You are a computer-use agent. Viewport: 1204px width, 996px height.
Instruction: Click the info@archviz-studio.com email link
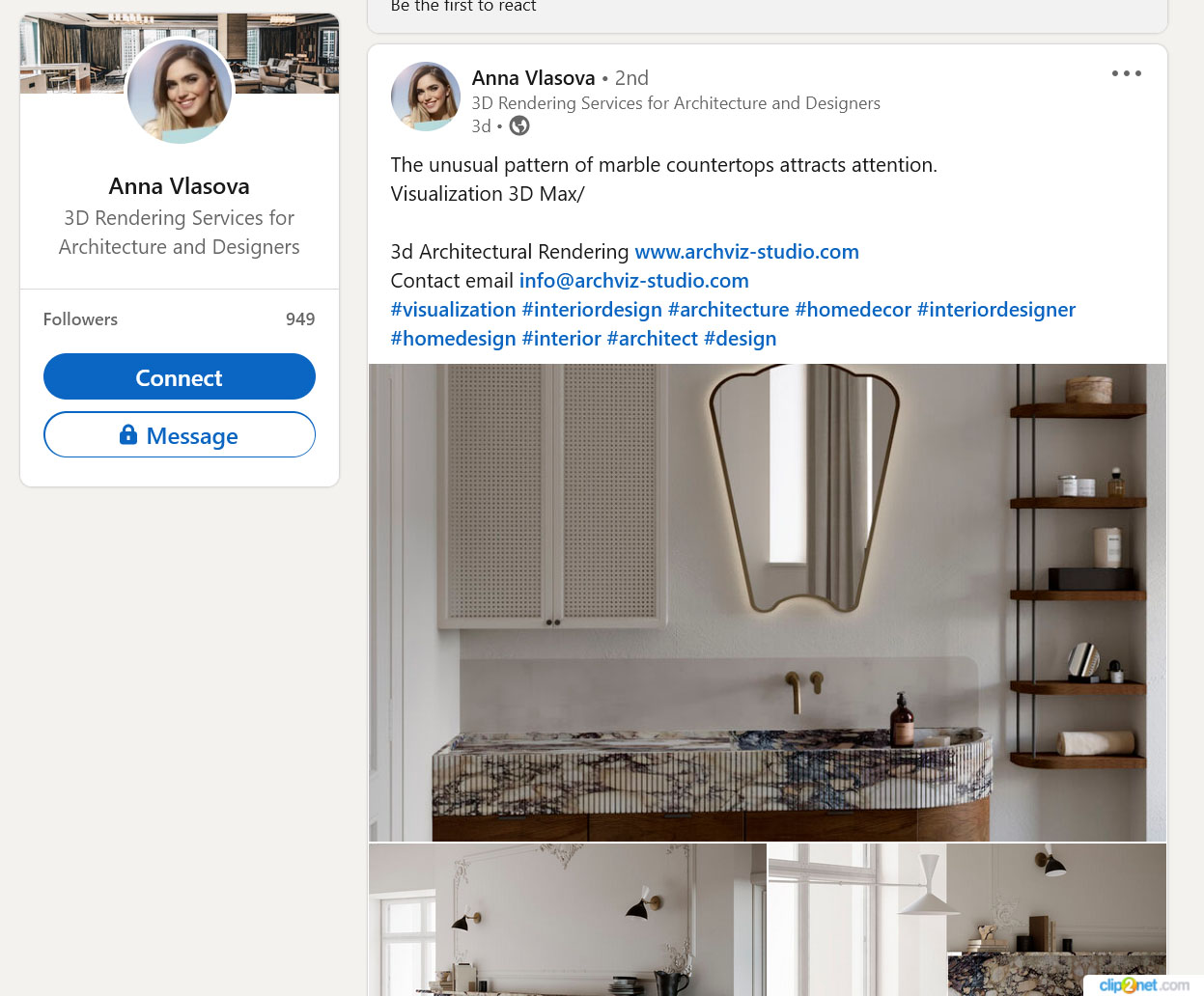pyautogui.click(x=633, y=281)
